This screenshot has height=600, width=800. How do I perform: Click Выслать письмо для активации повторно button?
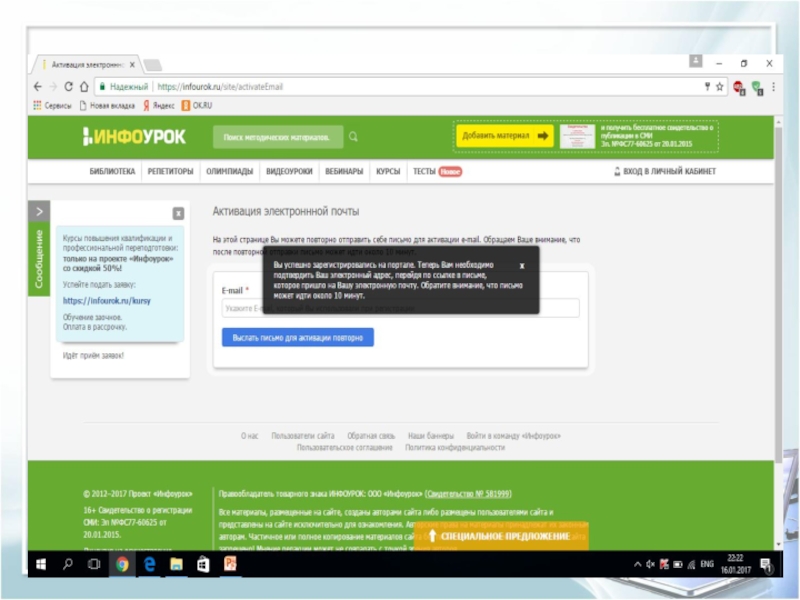(297, 337)
